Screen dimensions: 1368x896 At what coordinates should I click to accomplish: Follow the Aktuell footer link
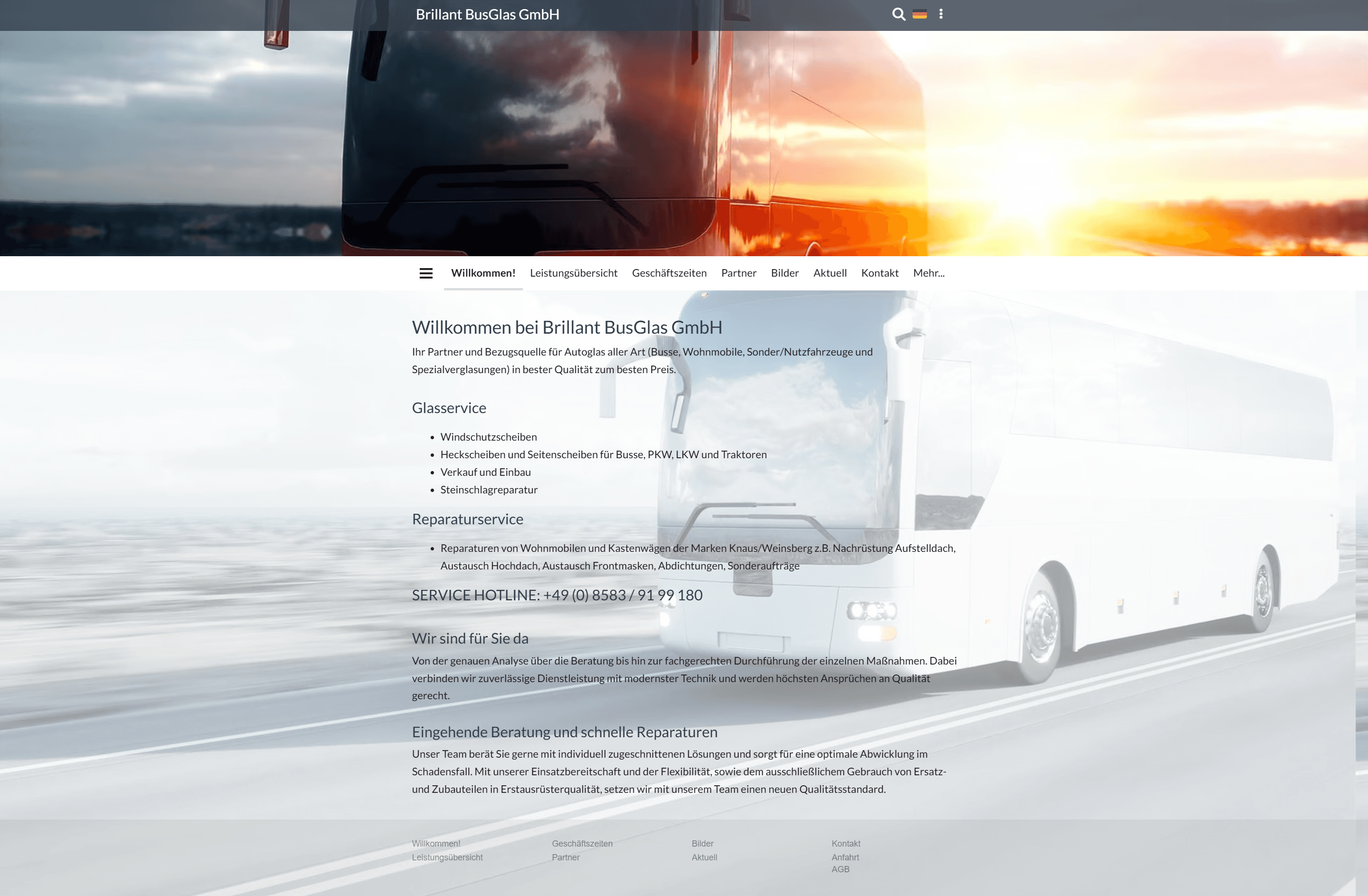704,857
